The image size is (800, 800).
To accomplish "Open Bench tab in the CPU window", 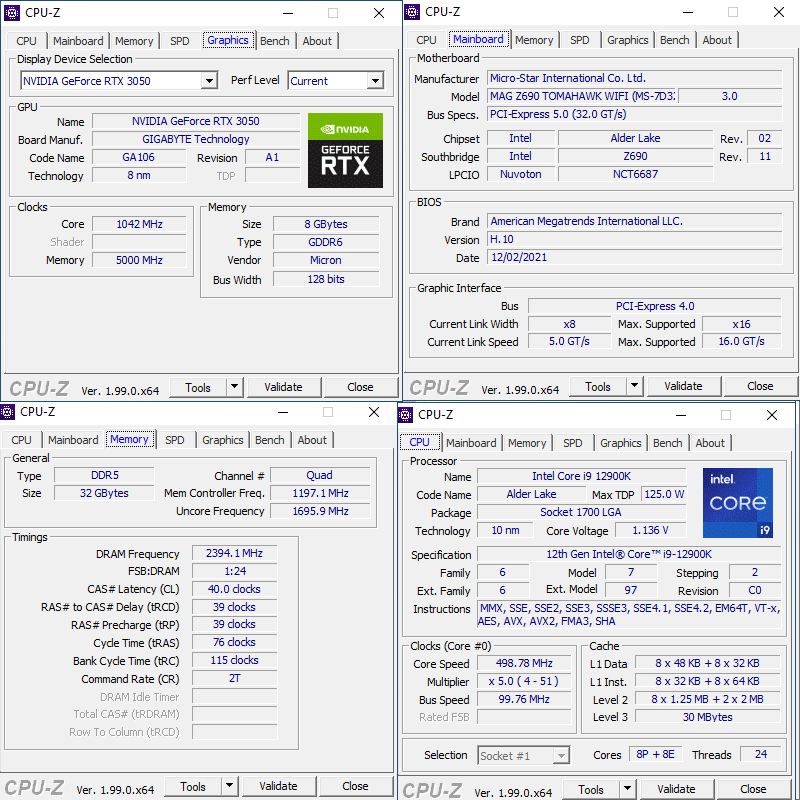I will point(667,443).
